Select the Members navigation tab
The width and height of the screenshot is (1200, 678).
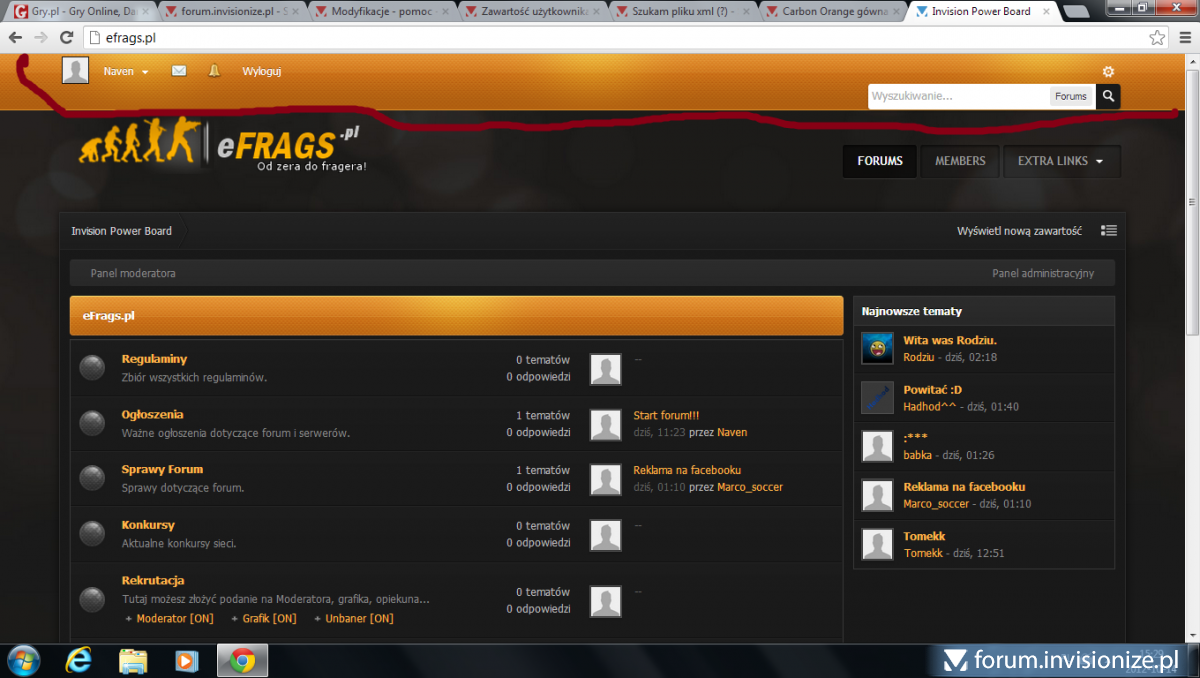(960, 161)
